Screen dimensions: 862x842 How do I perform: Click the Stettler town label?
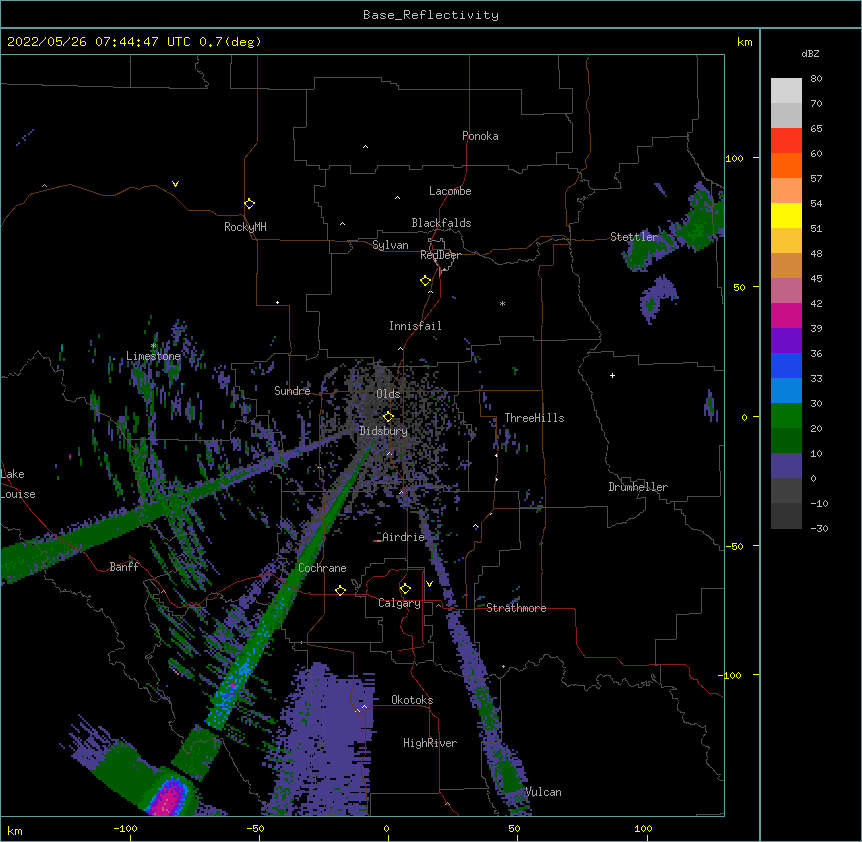634,236
